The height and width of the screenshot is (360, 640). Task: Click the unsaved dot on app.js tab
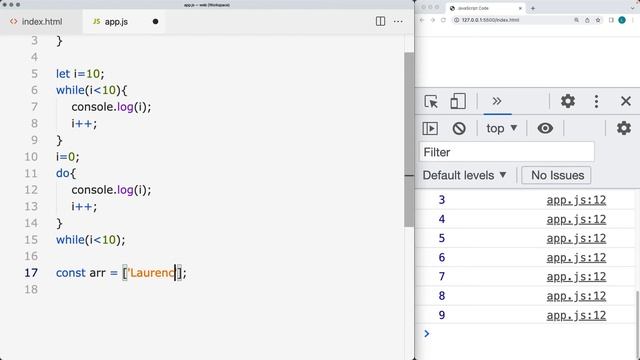coord(155,22)
